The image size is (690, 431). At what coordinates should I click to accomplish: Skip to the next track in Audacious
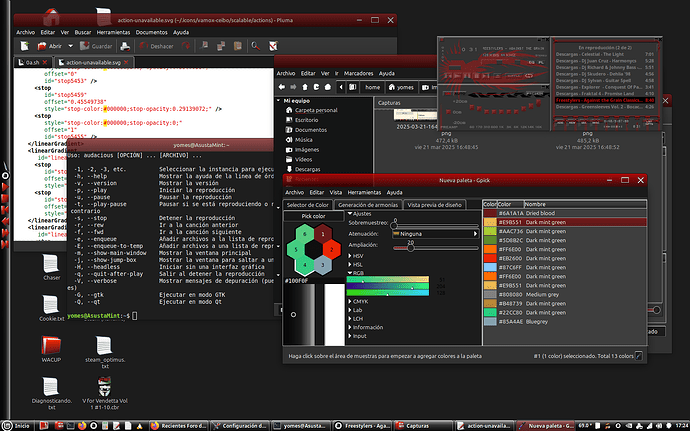coord(485,76)
